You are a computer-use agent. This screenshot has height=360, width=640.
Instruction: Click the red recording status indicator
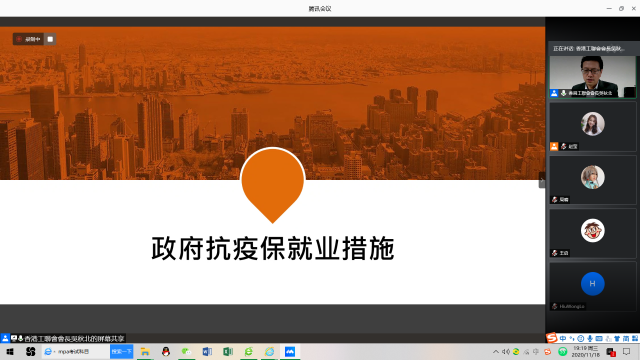(x=29, y=39)
